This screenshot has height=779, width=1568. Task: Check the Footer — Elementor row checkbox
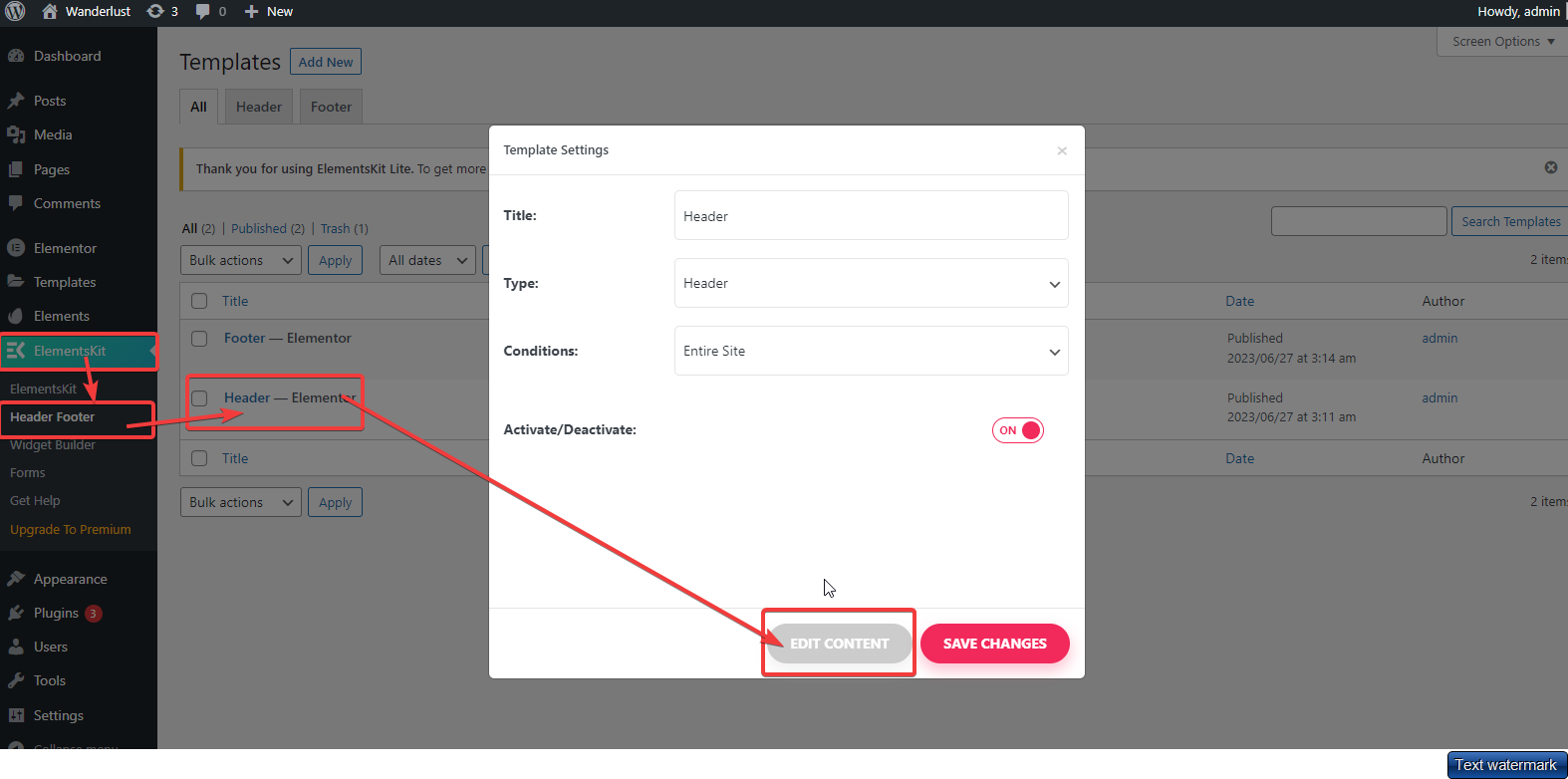click(x=199, y=339)
